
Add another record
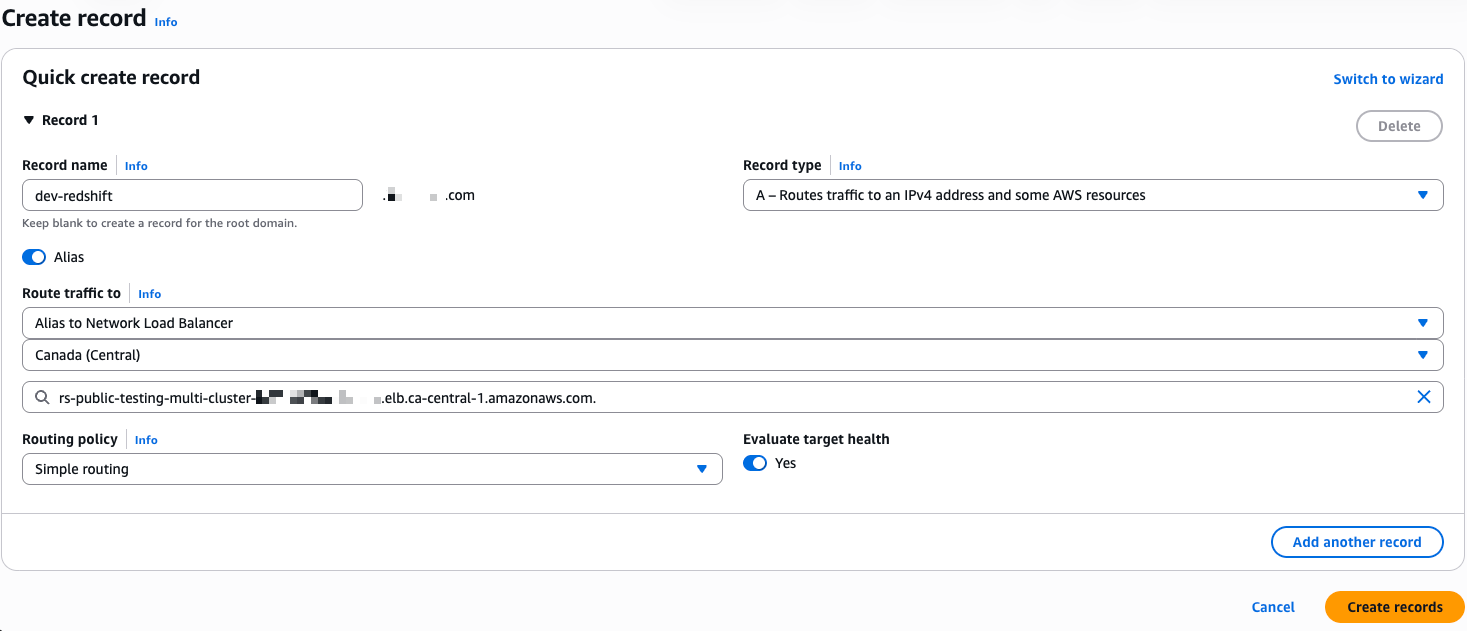[x=1356, y=542]
